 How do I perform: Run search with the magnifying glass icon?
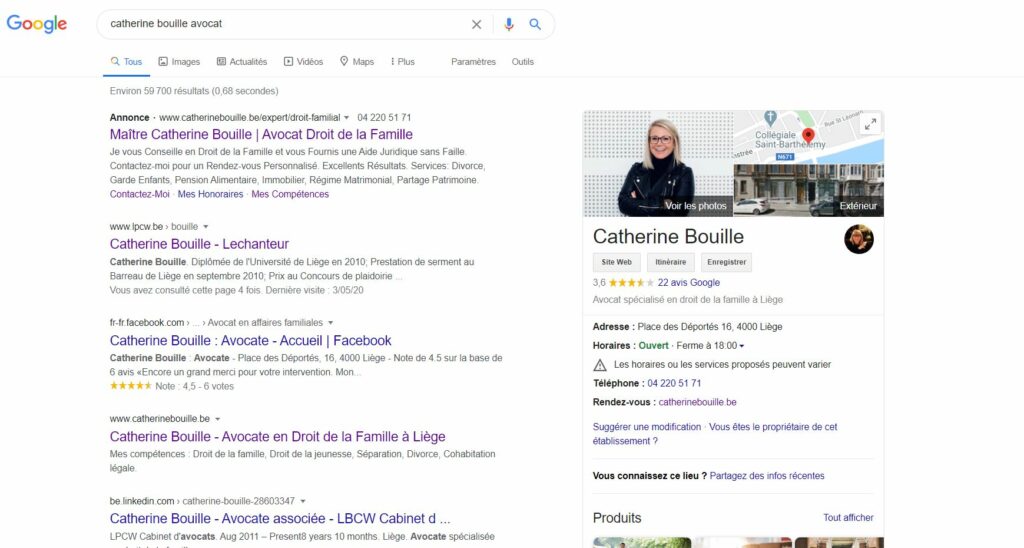click(x=535, y=24)
